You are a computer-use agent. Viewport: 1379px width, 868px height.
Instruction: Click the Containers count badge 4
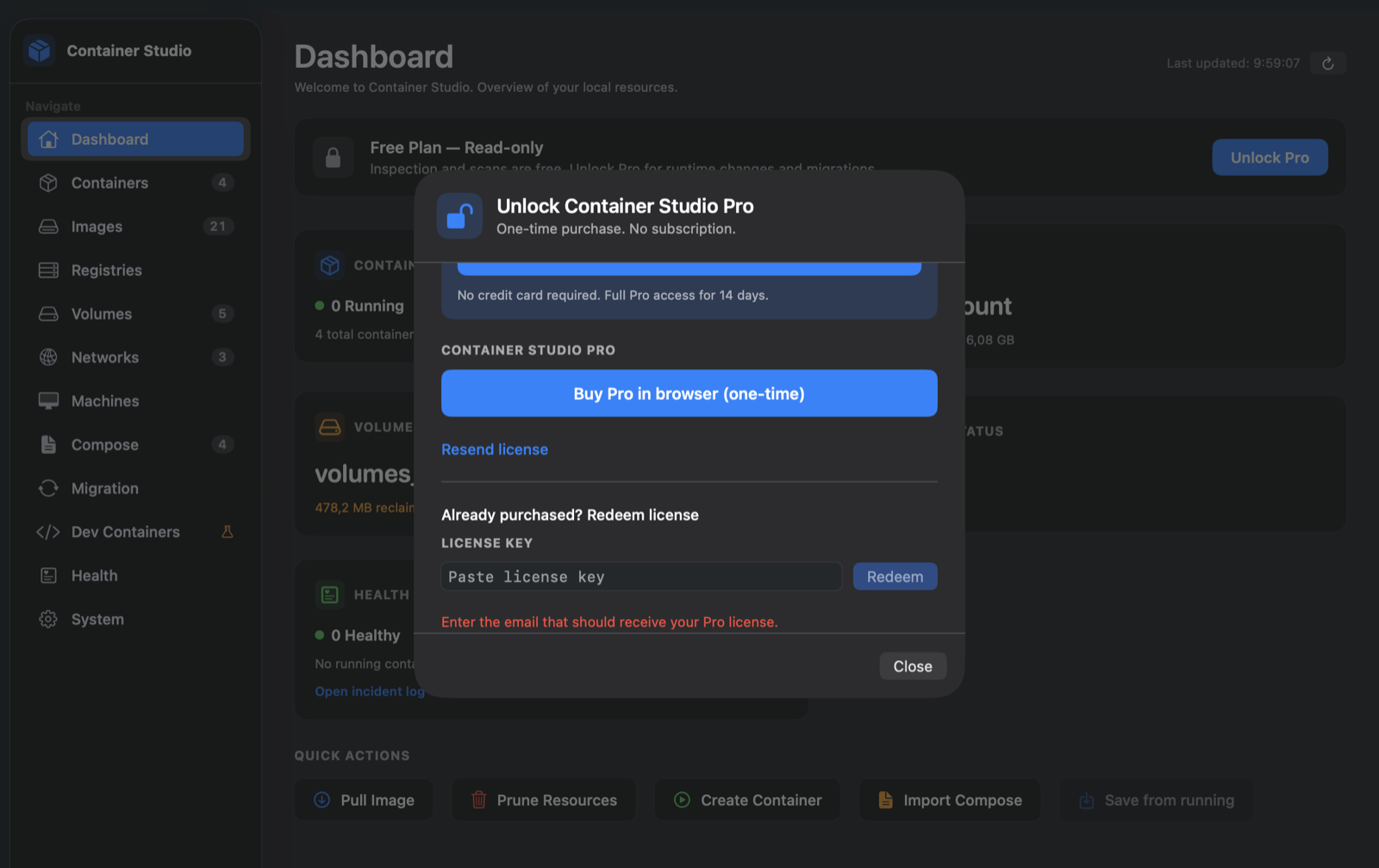(222, 183)
